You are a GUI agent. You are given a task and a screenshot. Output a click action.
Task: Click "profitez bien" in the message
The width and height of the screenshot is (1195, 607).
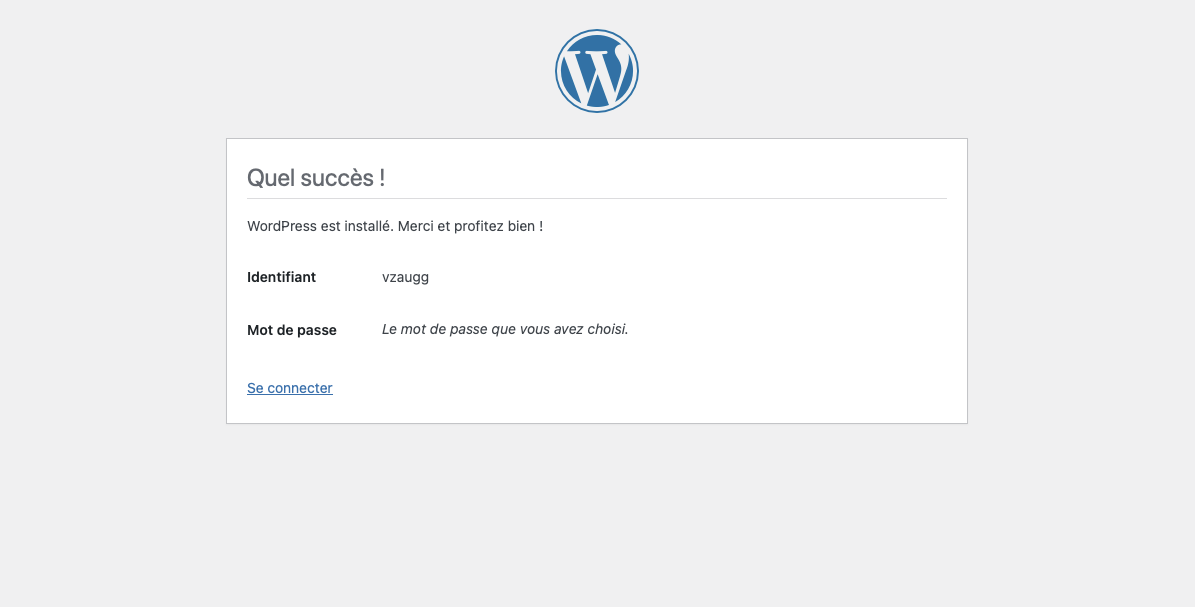494,226
